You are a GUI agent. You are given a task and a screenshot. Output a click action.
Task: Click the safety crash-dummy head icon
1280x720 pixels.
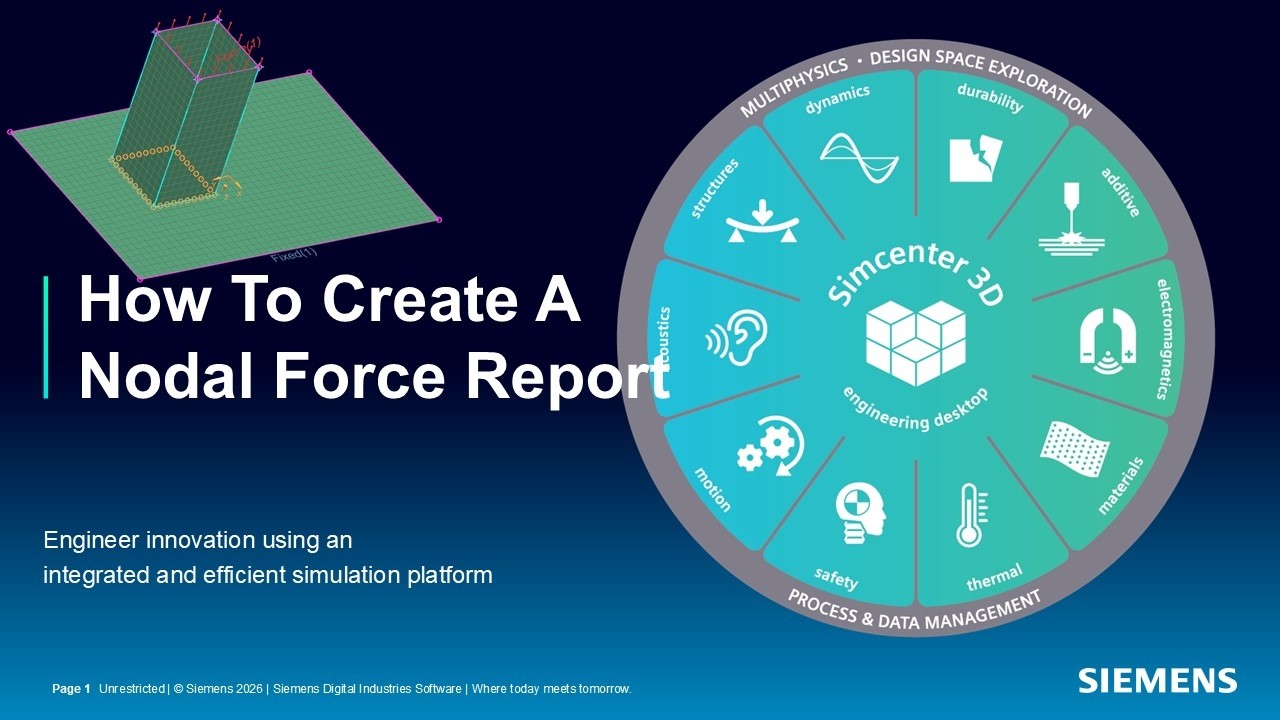click(859, 512)
